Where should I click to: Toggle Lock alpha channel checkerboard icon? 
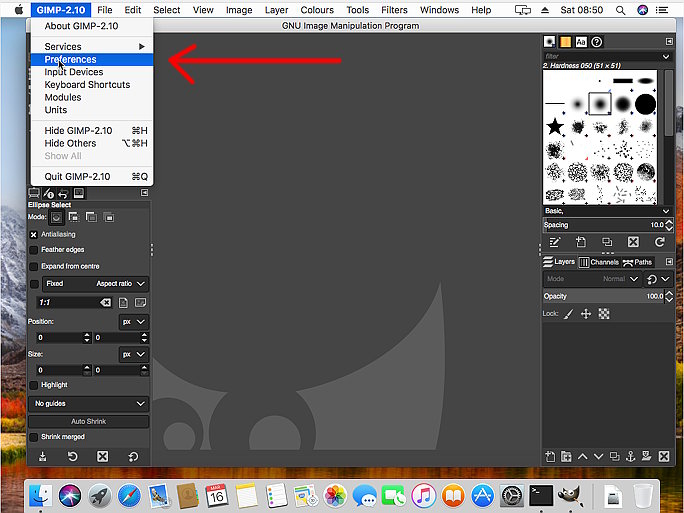[x=604, y=314]
